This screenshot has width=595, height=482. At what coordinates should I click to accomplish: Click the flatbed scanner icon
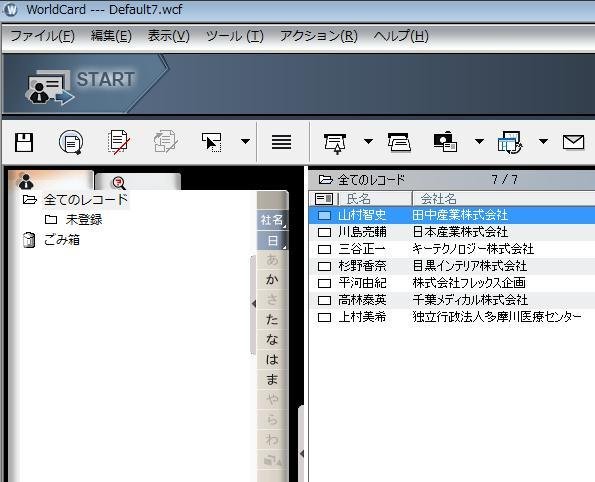click(x=399, y=142)
